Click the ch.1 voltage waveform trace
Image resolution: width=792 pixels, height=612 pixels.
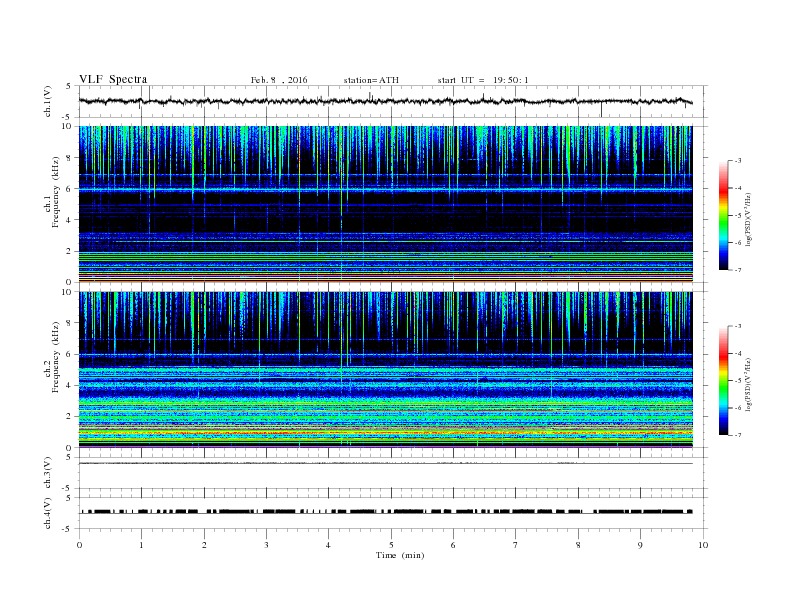coord(385,101)
